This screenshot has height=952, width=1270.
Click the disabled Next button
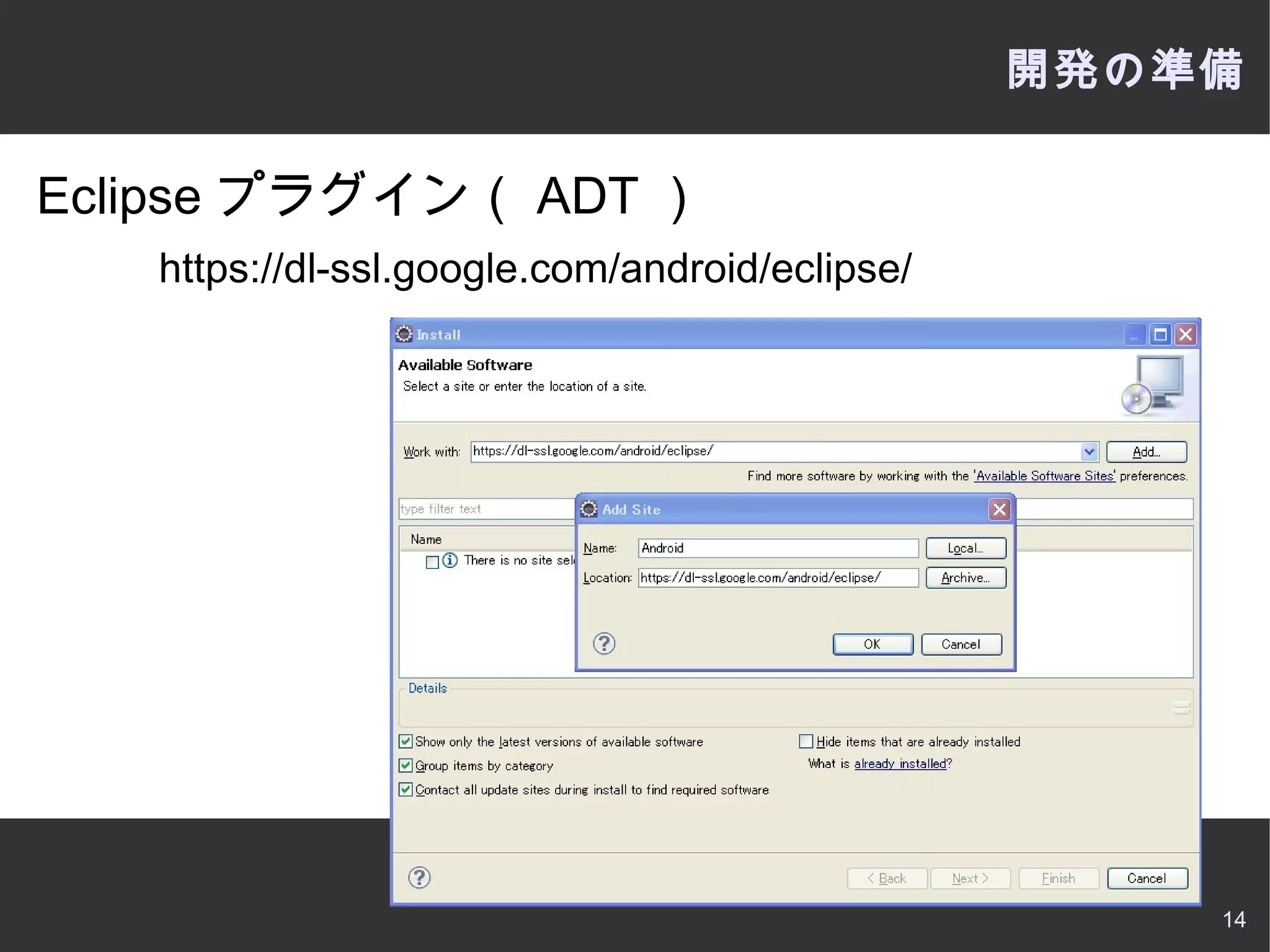point(970,878)
